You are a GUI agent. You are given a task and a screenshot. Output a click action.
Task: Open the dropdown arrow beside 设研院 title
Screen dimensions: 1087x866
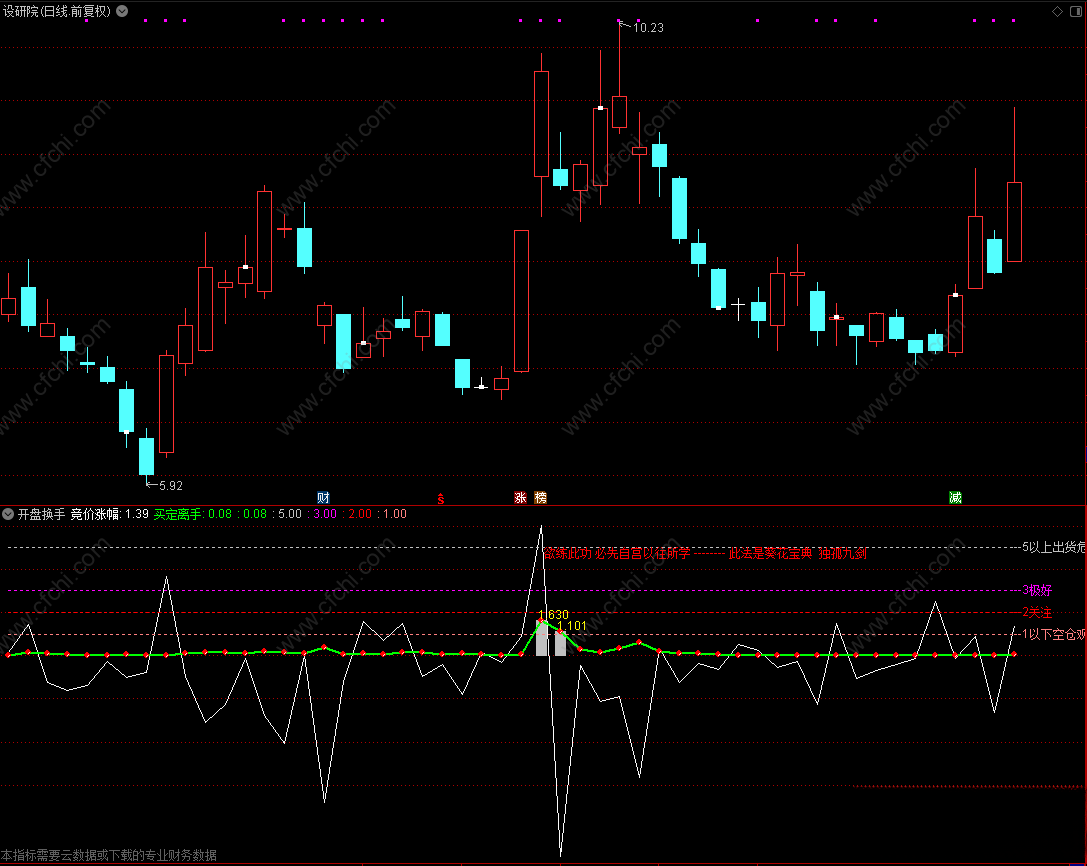coord(122,11)
